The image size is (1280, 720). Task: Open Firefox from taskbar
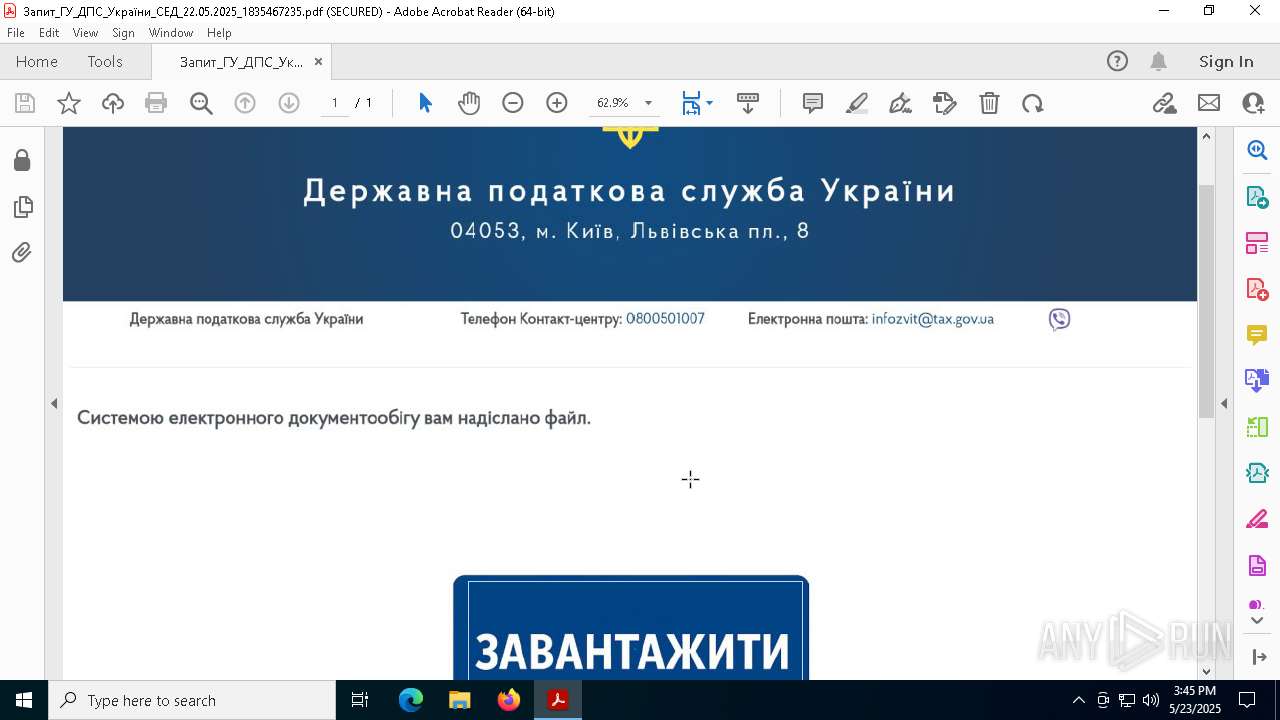tap(509, 700)
